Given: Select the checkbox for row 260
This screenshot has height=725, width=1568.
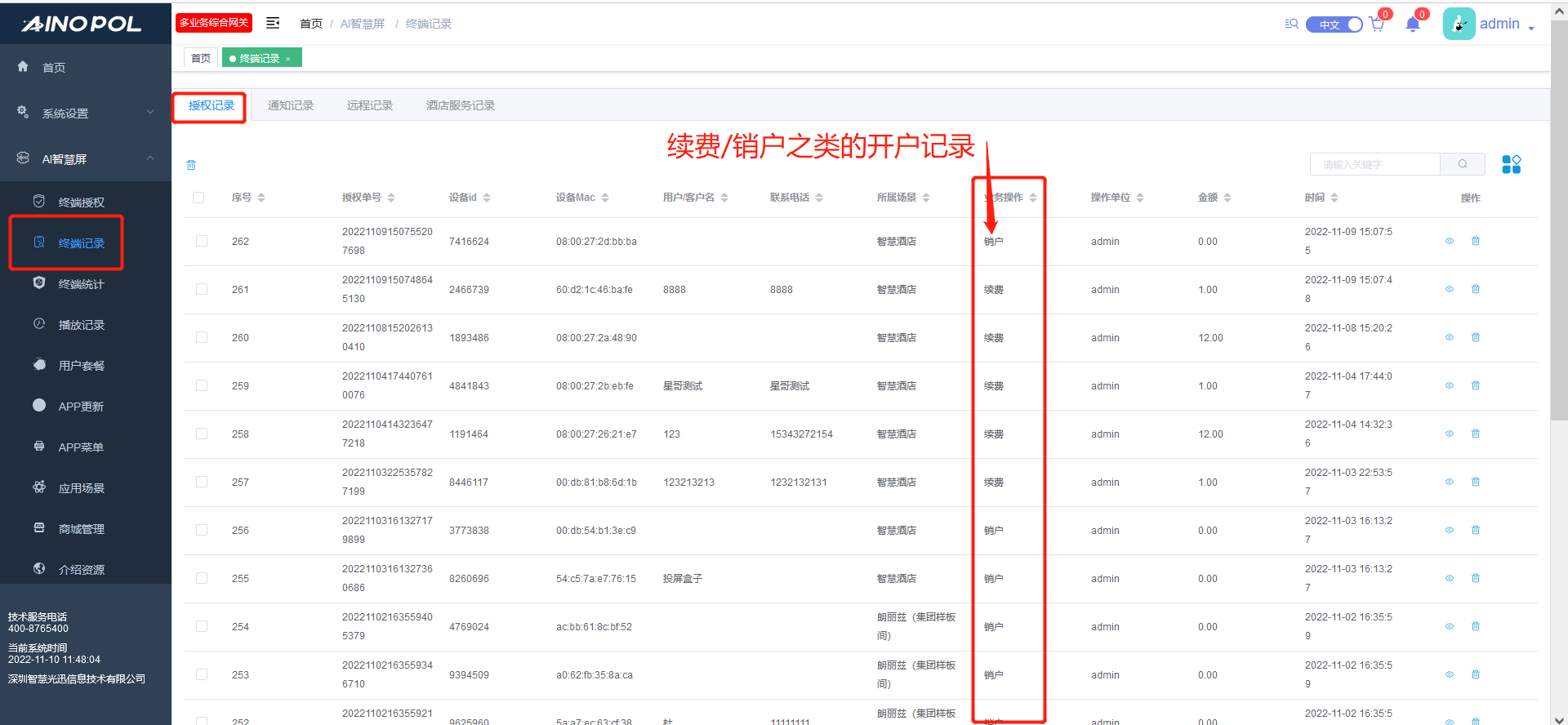Looking at the screenshot, I should [x=202, y=337].
